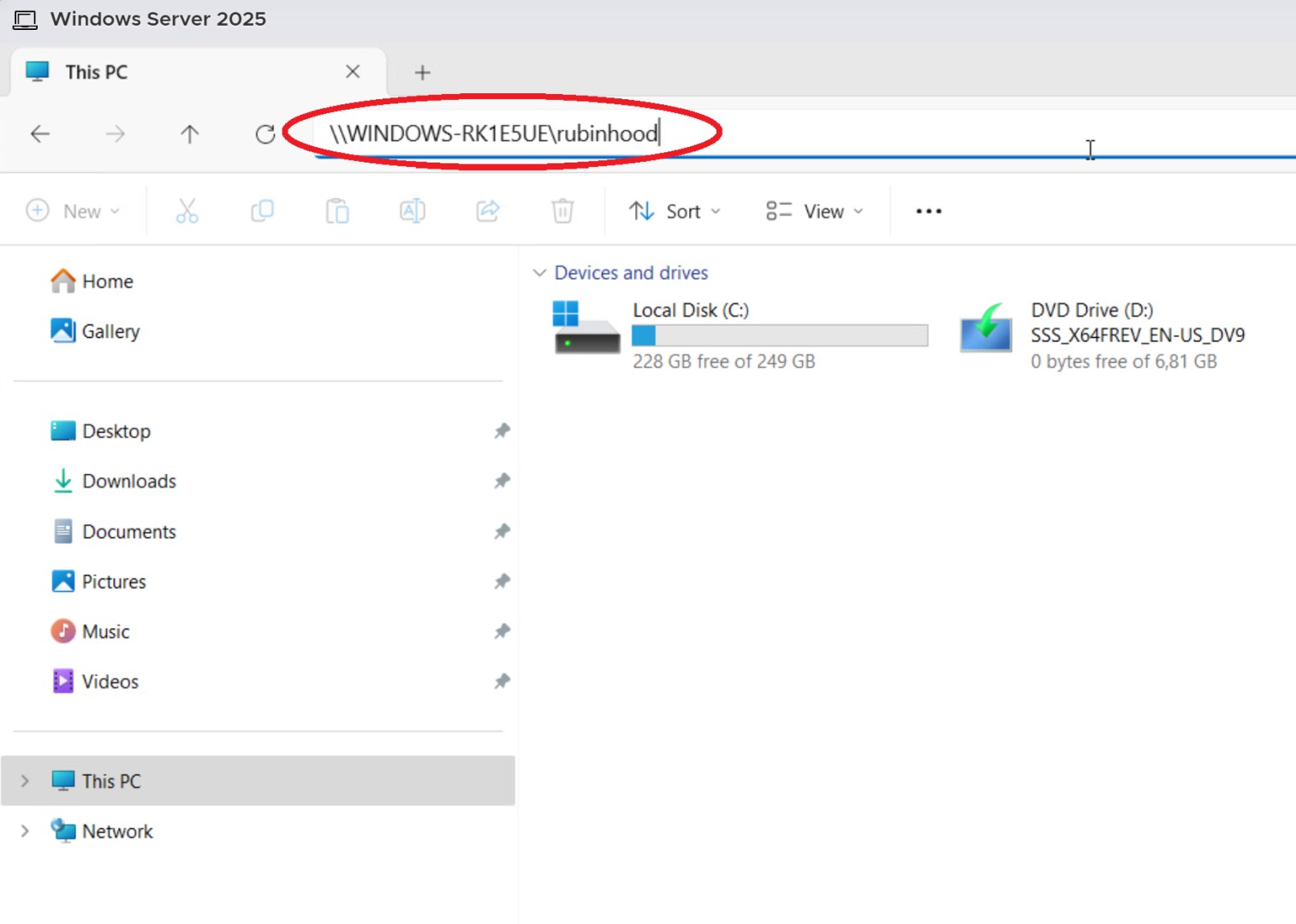This screenshot has width=1296, height=924.
Task: Open the See more three-dot menu
Action: pyautogui.click(x=929, y=210)
